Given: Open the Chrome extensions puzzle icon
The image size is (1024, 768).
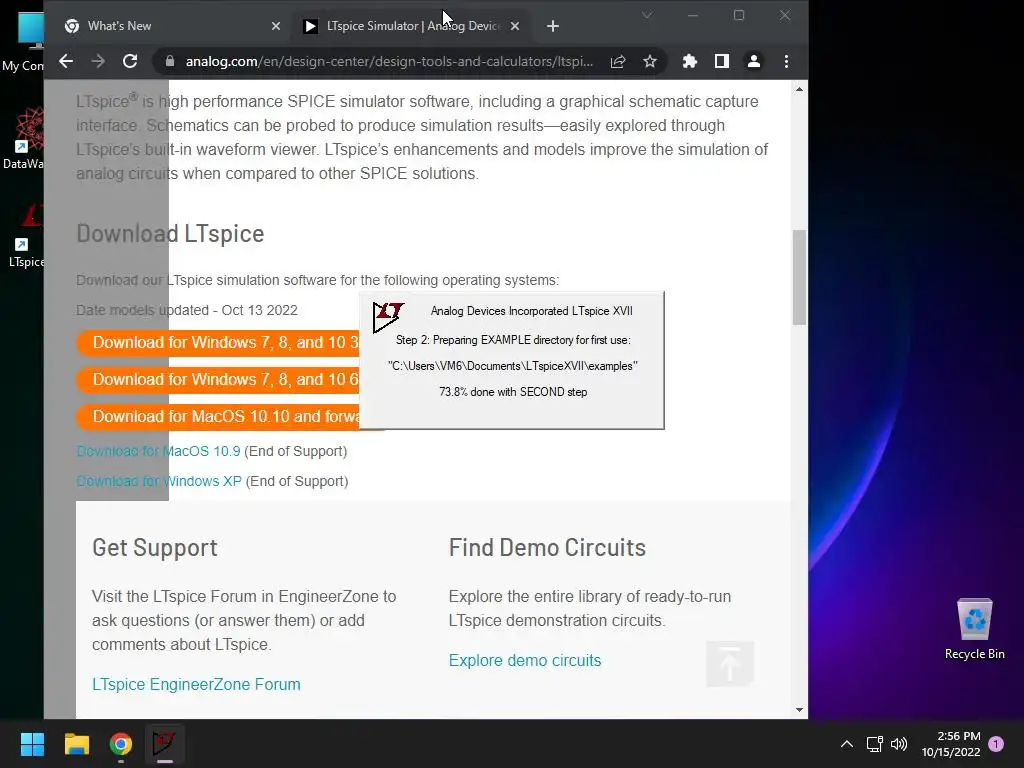Looking at the screenshot, I should pyautogui.click(x=690, y=61).
